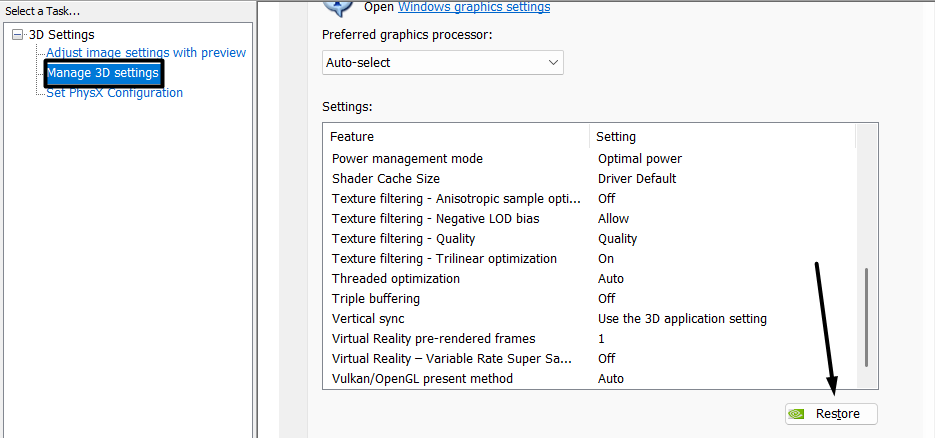Click Texture filtering Trilinear optimization On value
This screenshot has height=438, width=935.
[606, 259]
